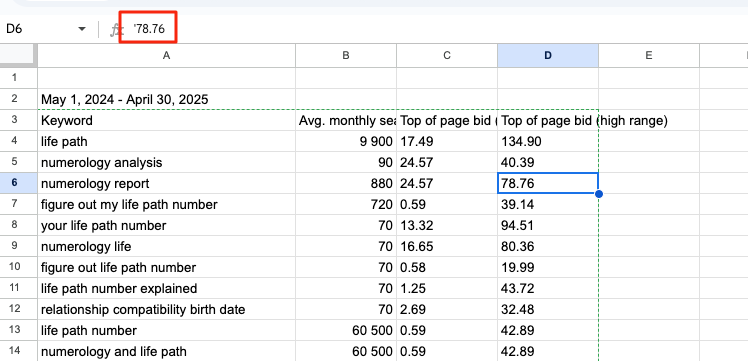Click the 43.72 value cell
Screen dimensions: 748x361
pyautogui.click(x=548, y=288)
